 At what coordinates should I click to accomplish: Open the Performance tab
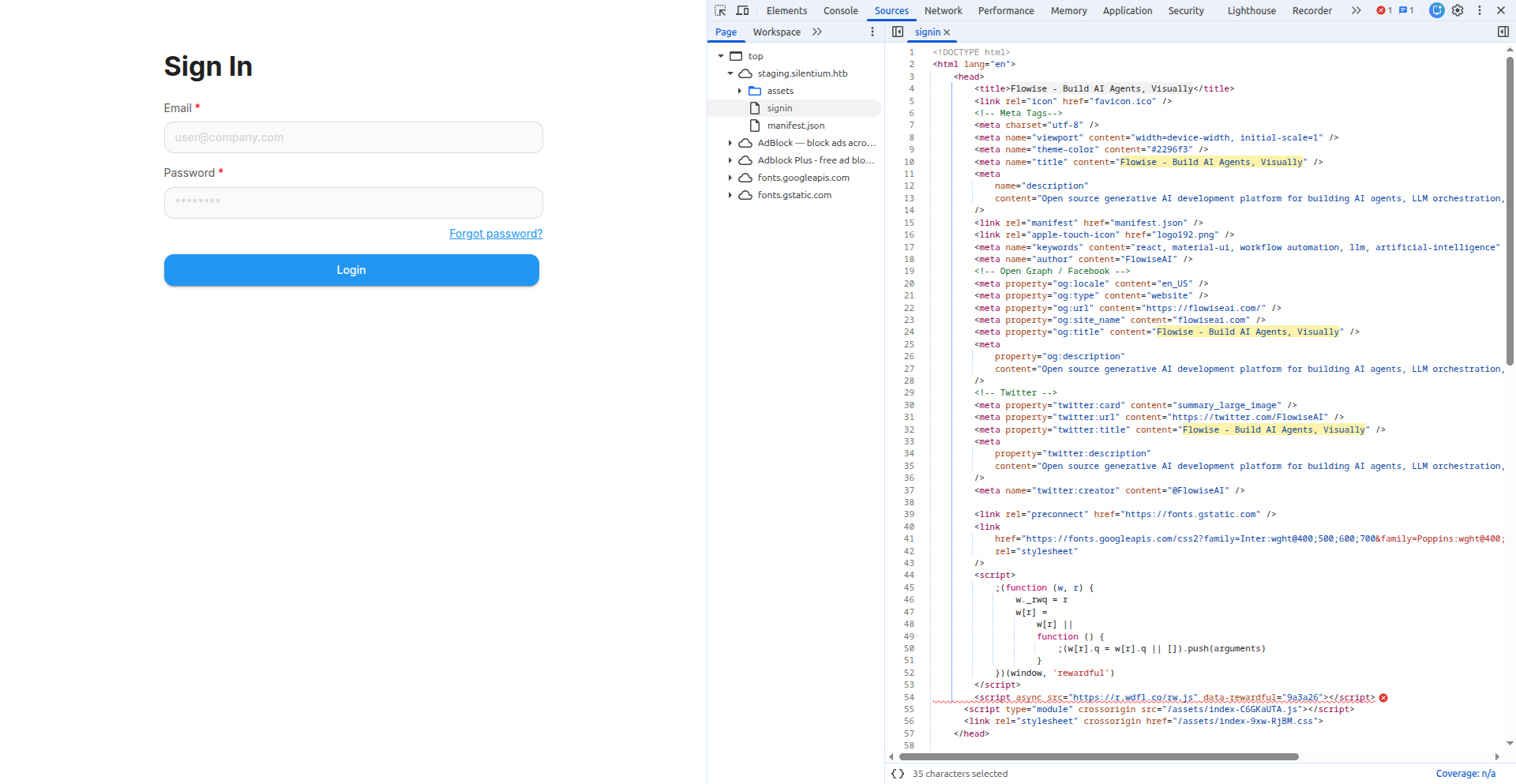click(1006, 10)
